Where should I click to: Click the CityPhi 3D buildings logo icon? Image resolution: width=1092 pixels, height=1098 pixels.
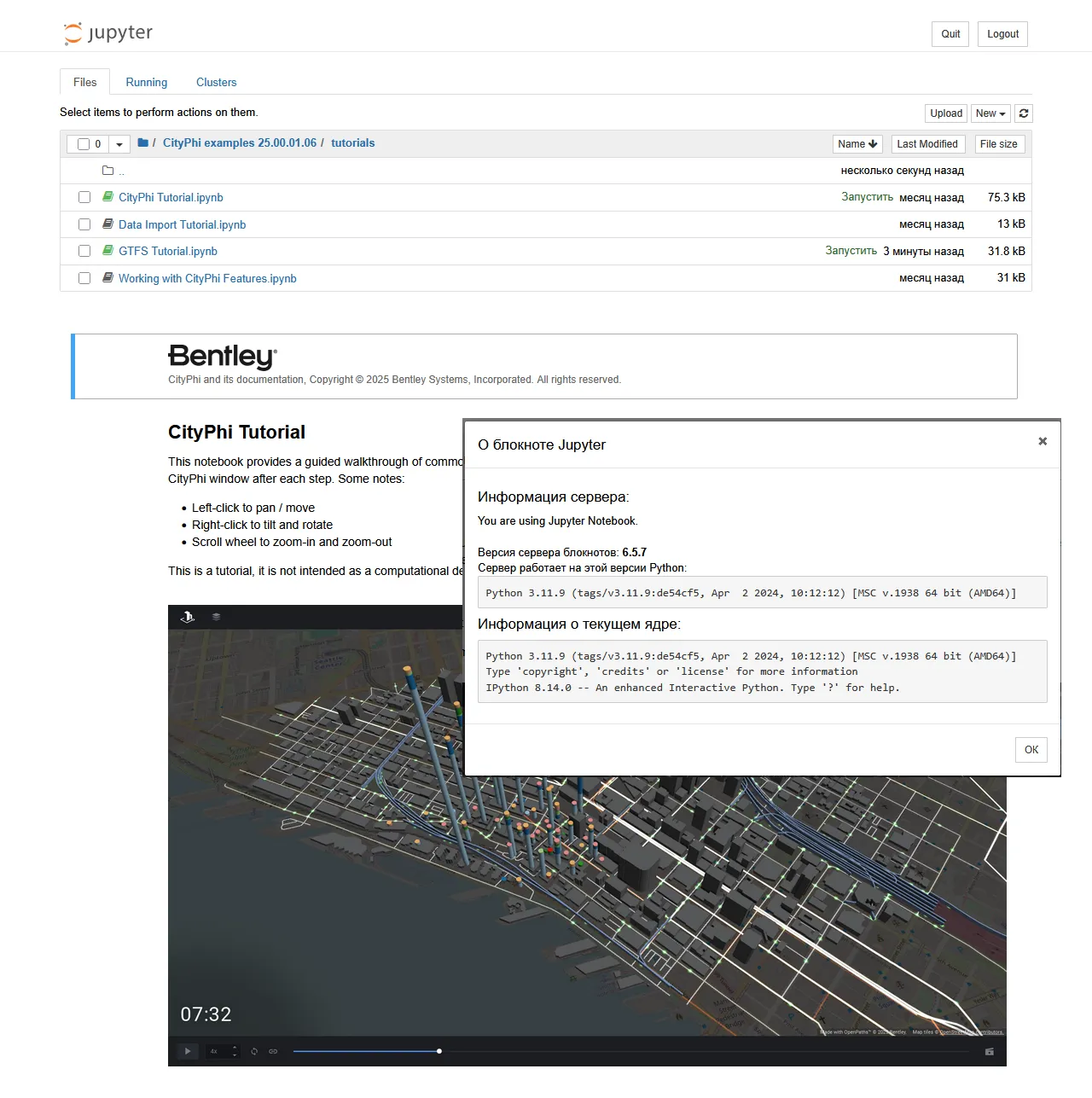click(188, 617)
